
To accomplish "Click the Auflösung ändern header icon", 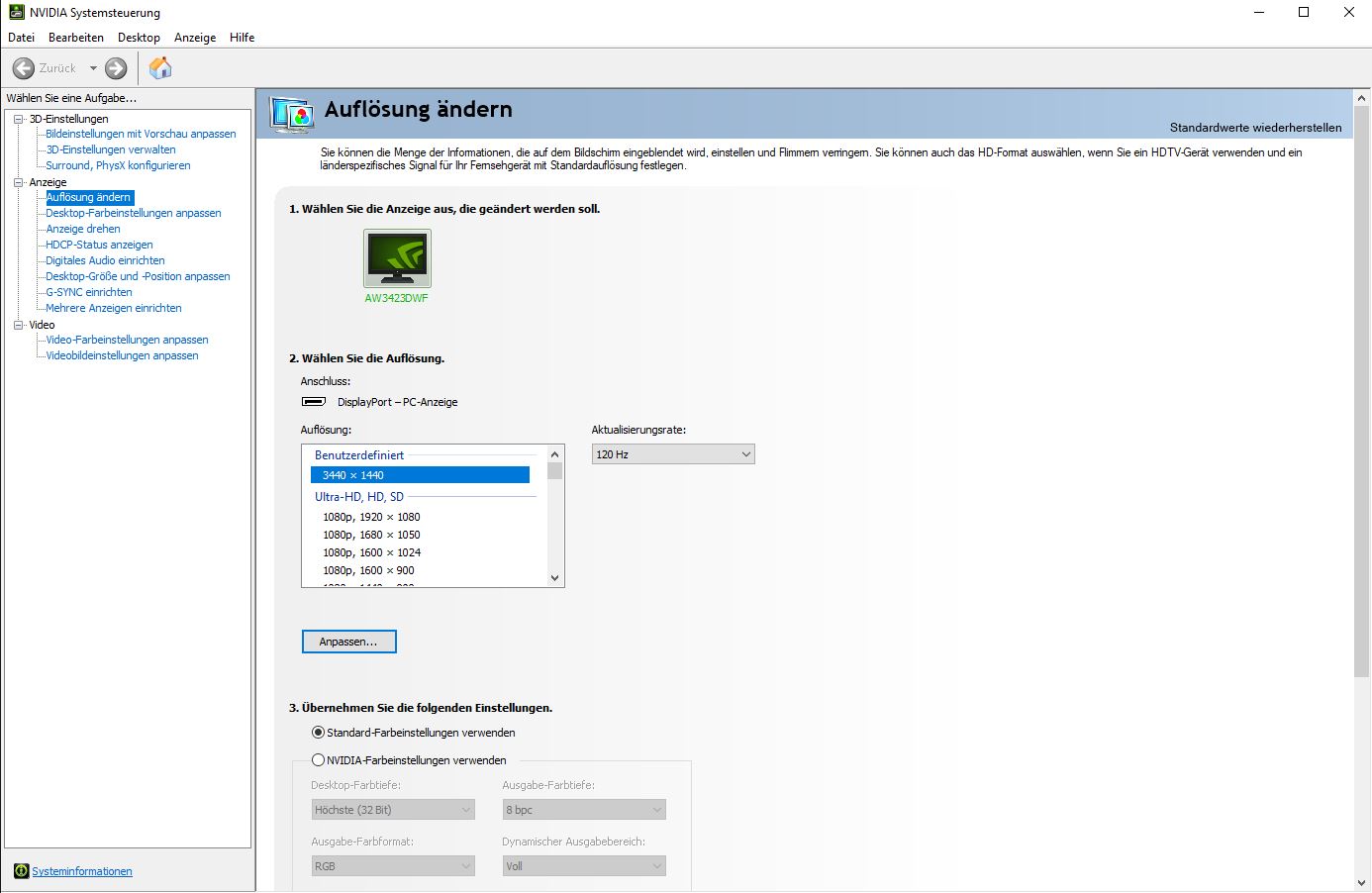I will 293,115.
